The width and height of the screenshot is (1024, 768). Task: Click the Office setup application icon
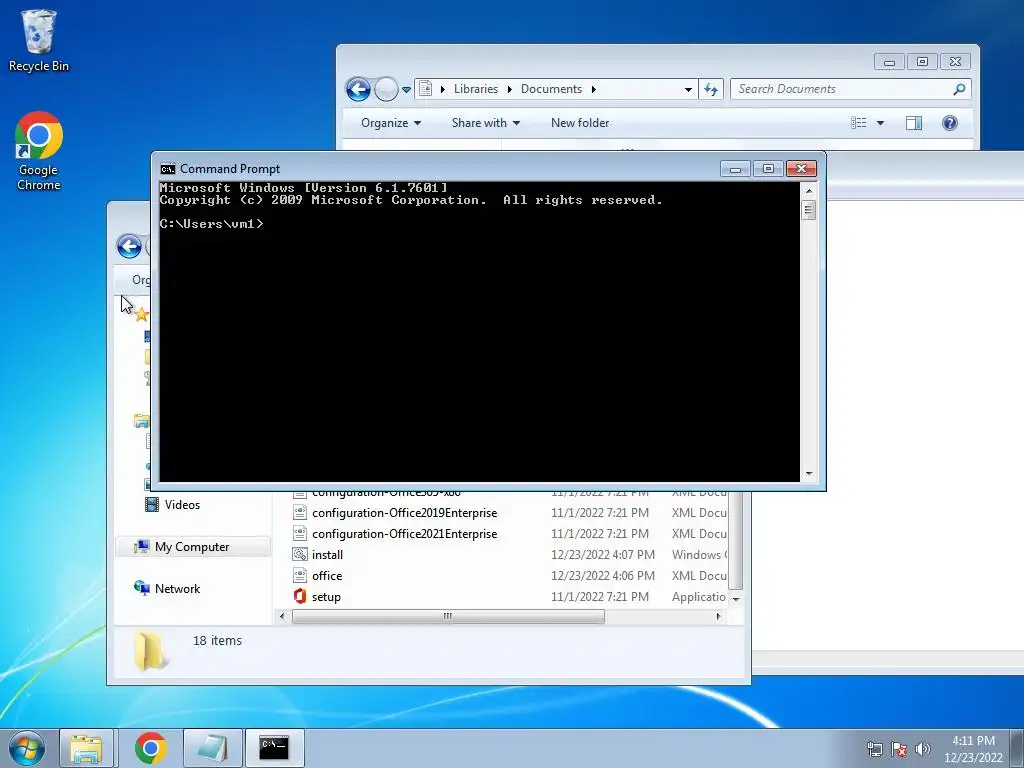(x=300, y=596)
